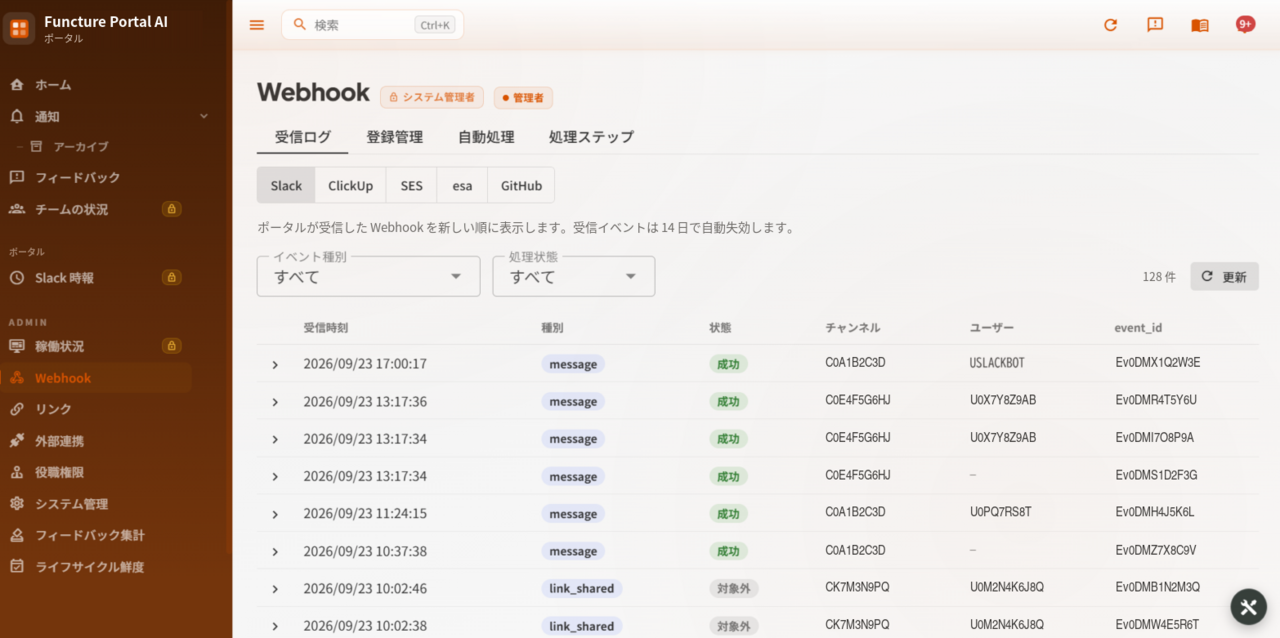
Task: Expand the 通知 section chevron
Action: tap(204, 116)
